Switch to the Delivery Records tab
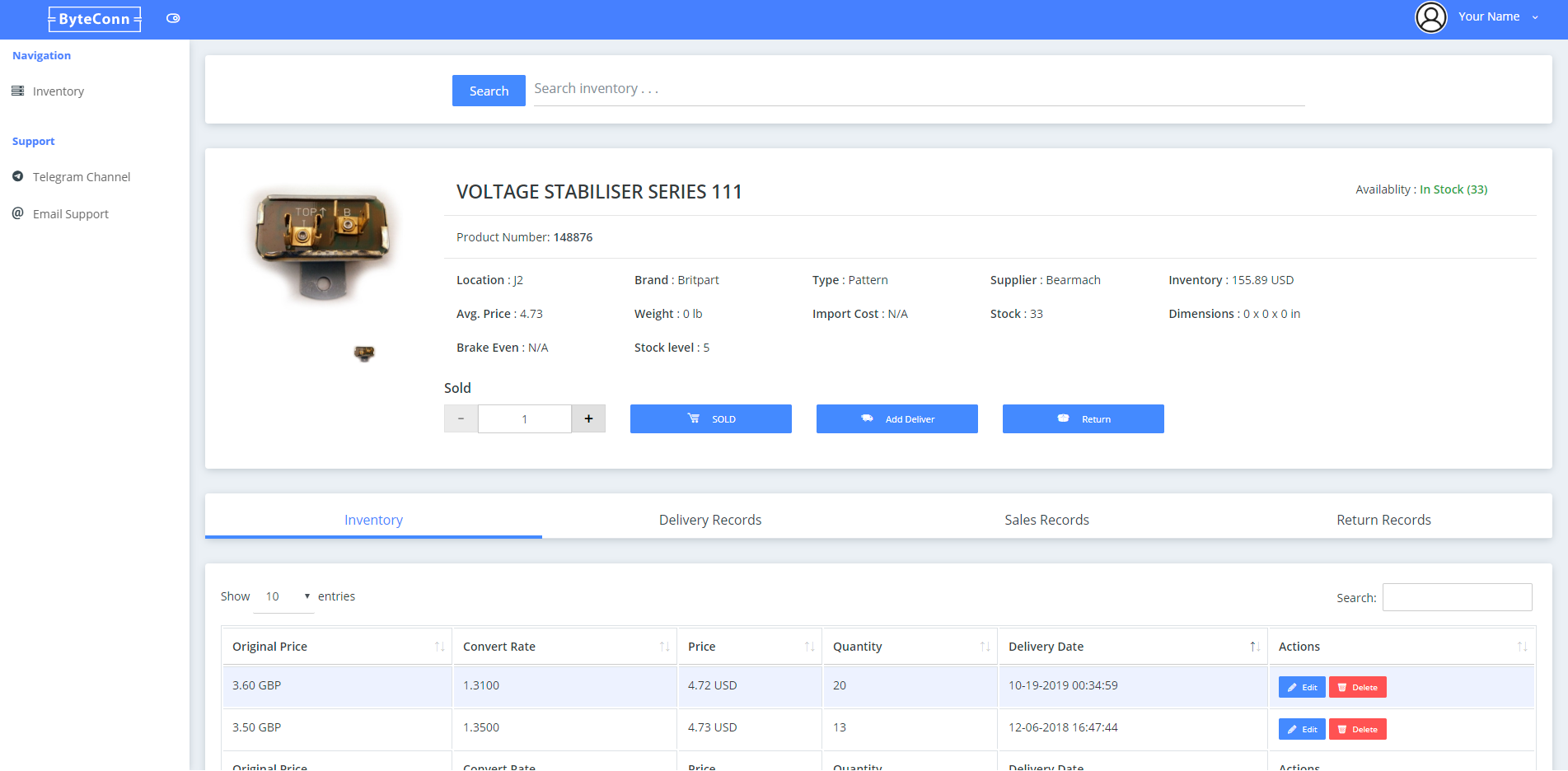This screenshot has width=1568, height=771. [x=710, y=520]
